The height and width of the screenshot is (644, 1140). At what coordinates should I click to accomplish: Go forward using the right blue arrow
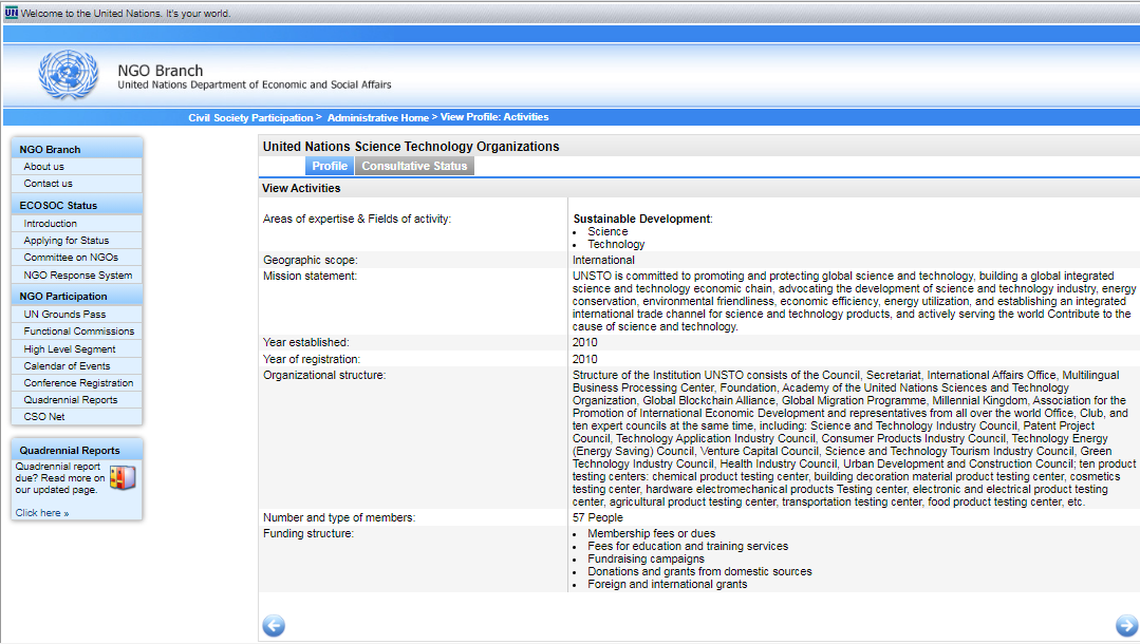coord(1127,625)
